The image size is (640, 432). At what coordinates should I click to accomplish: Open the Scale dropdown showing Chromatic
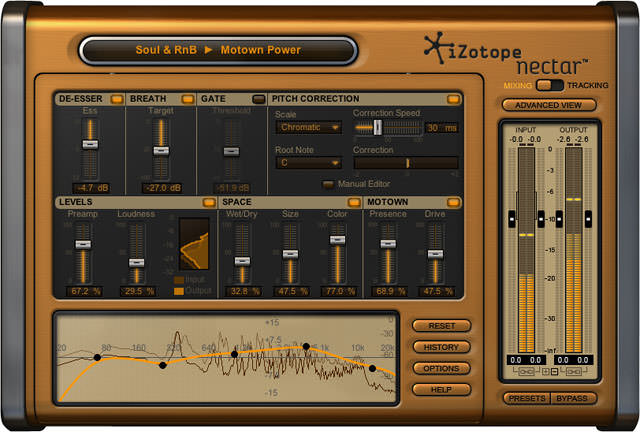tap(309, 127)
